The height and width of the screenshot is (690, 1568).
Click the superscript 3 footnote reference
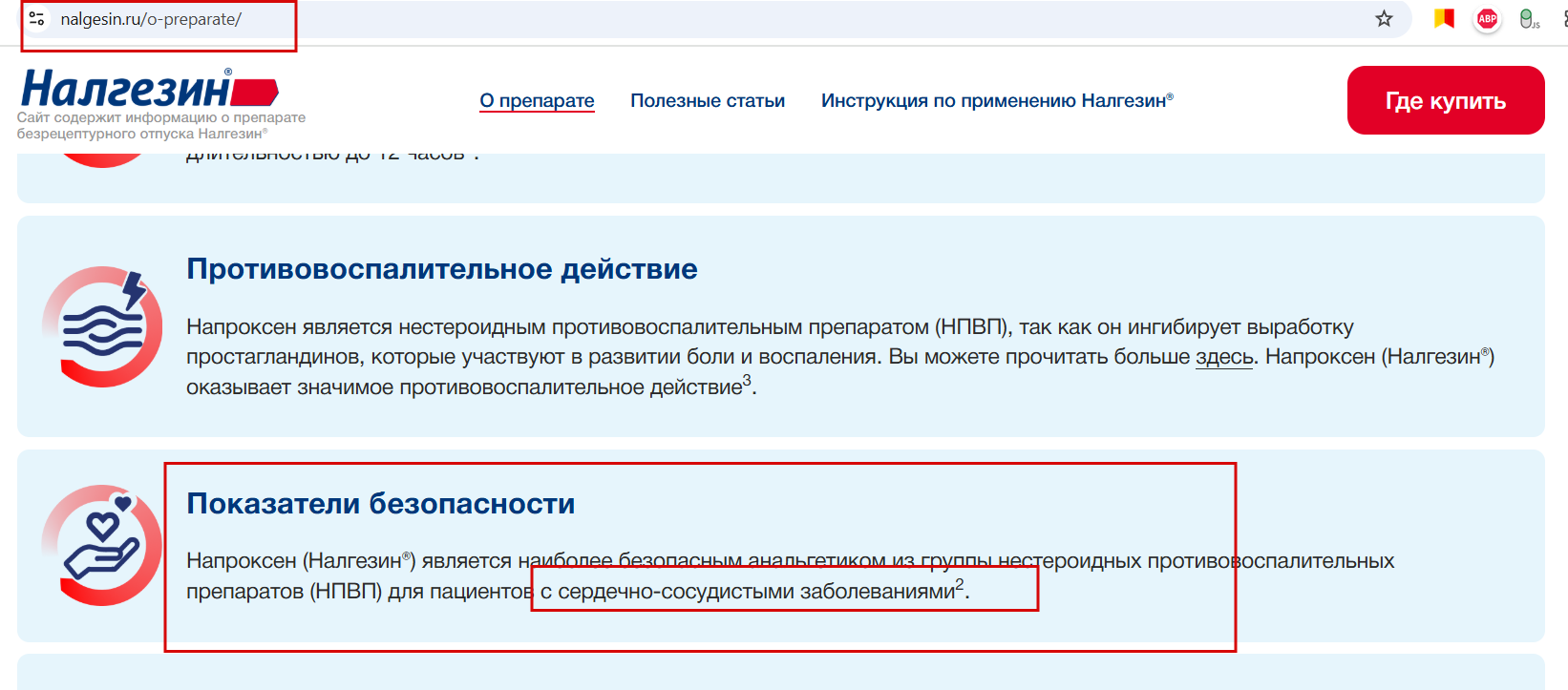pyautogui.click(x=747, y=380)
